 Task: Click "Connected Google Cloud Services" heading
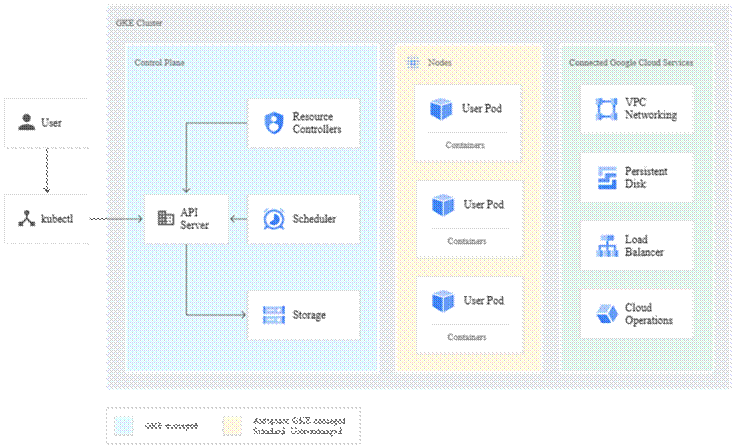[x=631, y=62]
